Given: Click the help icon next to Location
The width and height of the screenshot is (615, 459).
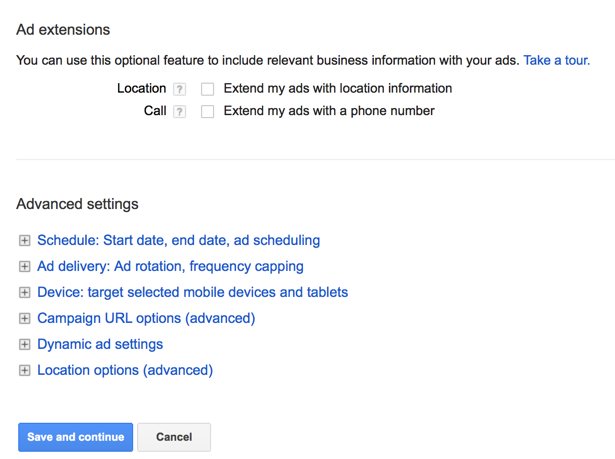Looking at the screenshot, I should tap(180, 89).
